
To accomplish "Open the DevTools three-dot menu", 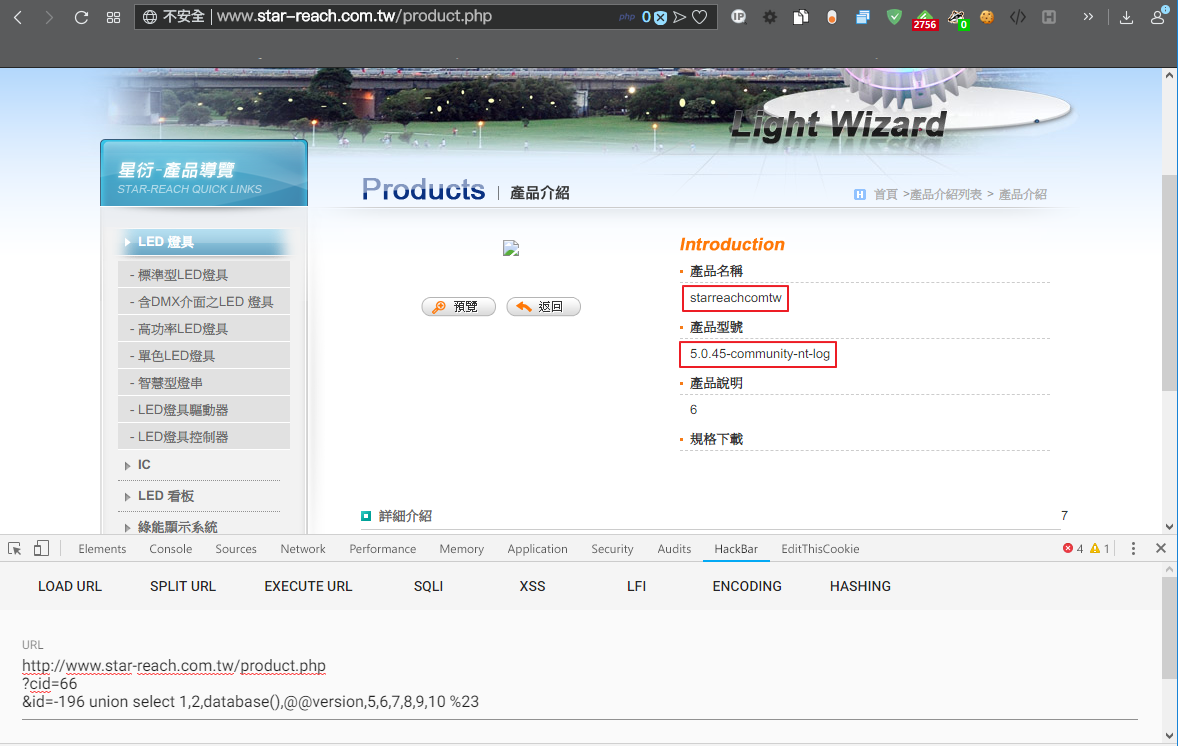I will (x=1133, y=548).
